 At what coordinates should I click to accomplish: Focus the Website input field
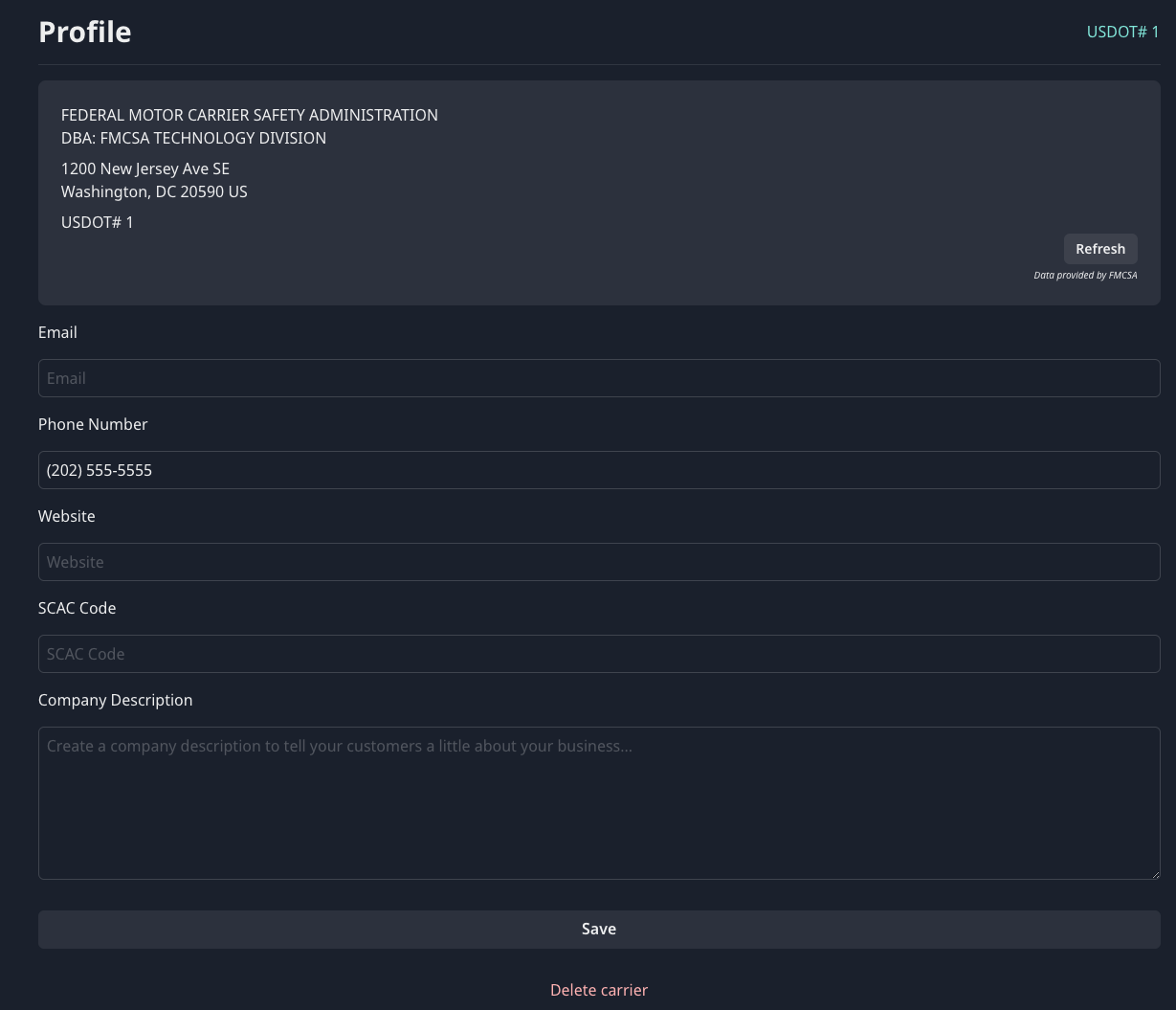(x=599, y=562)
